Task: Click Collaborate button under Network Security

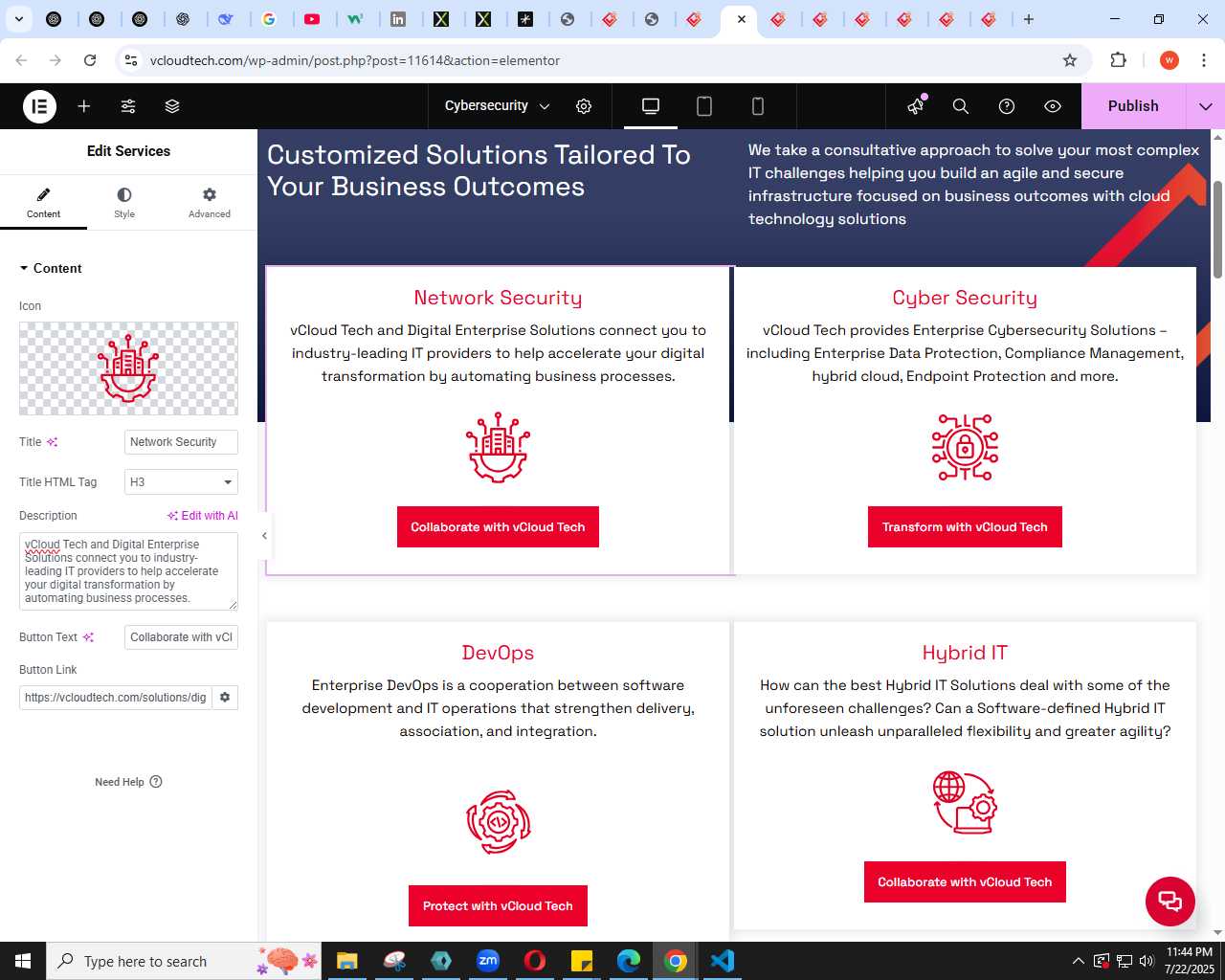Action: (x=498, y=527)
